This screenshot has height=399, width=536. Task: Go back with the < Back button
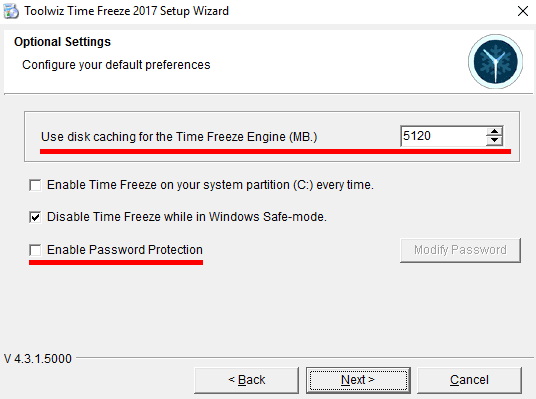coord(246,380)
